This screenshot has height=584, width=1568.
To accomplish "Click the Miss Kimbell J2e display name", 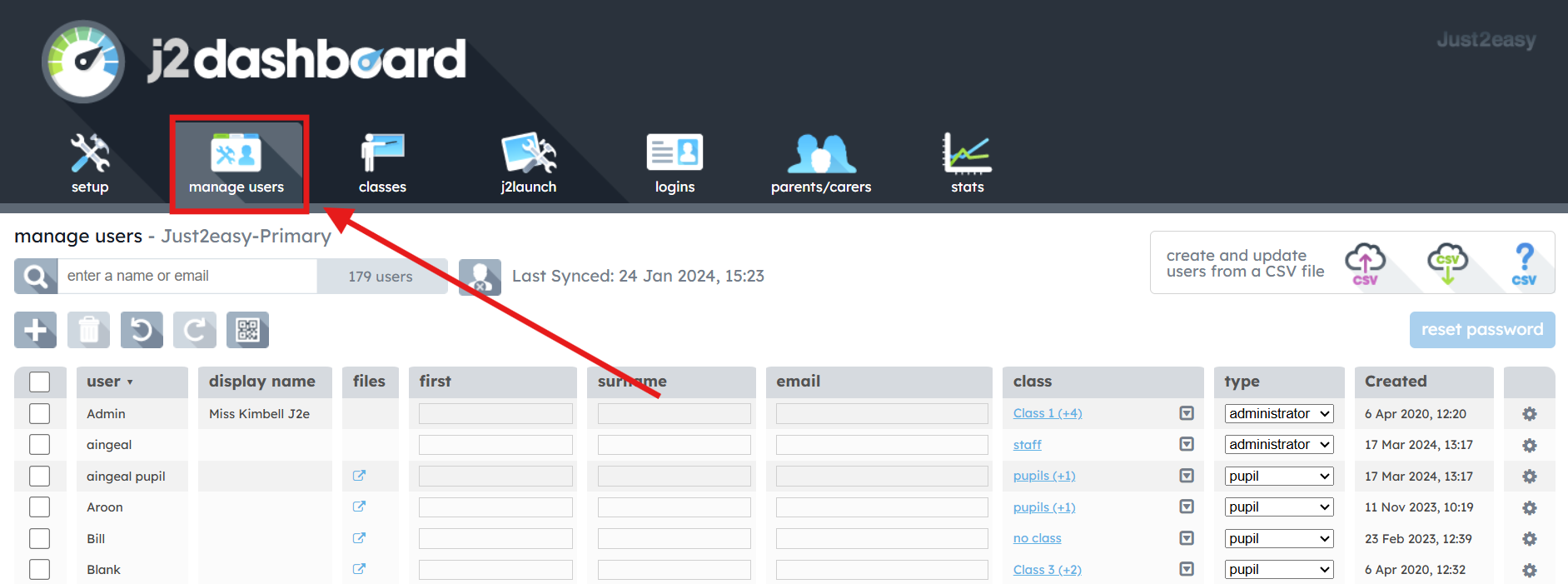I will tap(259, 413).
